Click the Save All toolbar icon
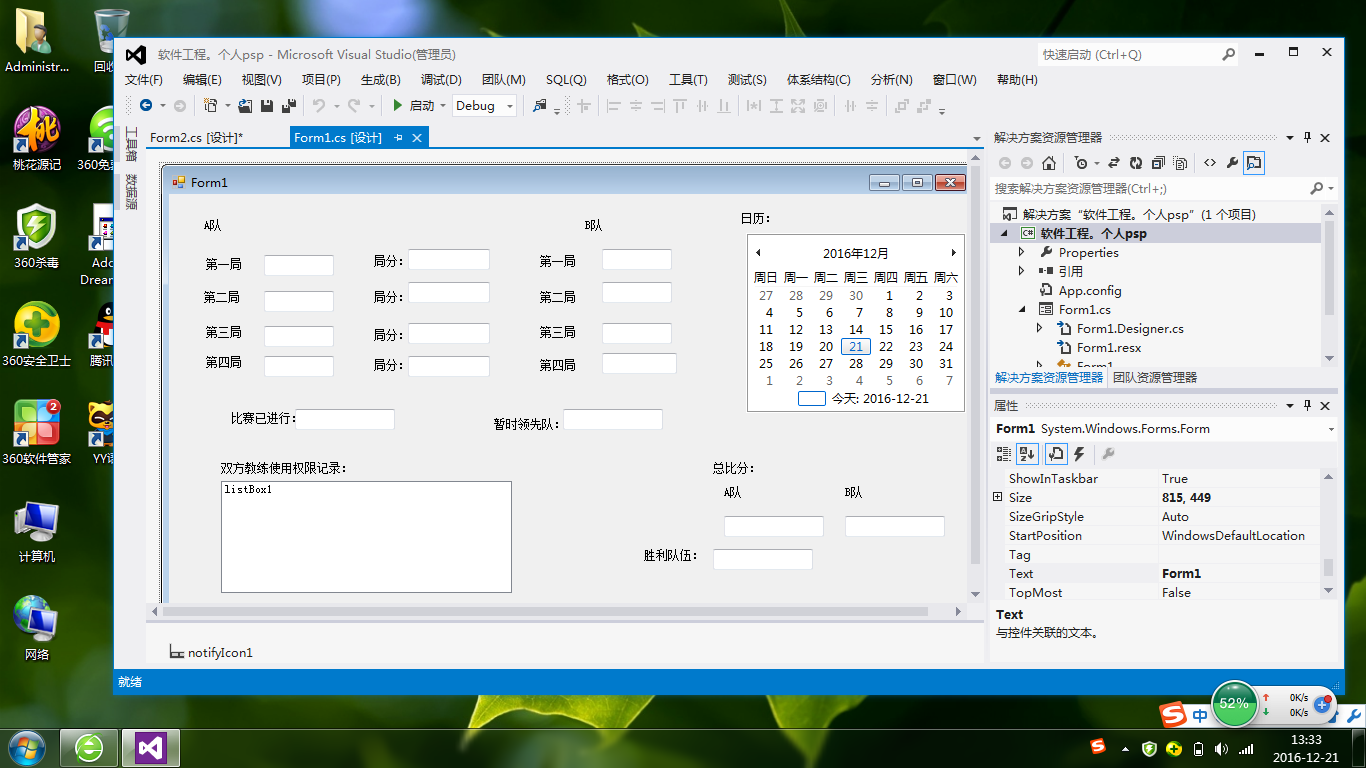 coord(289,106)
